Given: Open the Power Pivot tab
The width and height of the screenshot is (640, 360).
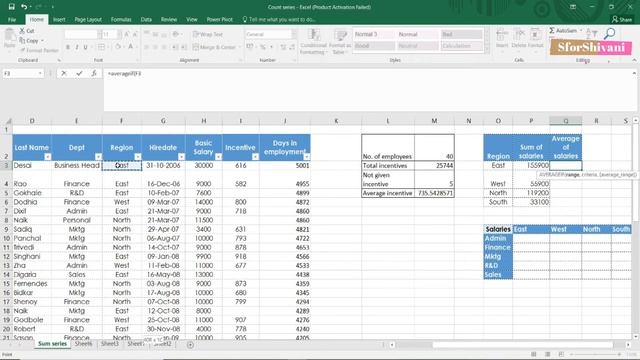Looking at the screenshot, I should click(x=220, y=20).
